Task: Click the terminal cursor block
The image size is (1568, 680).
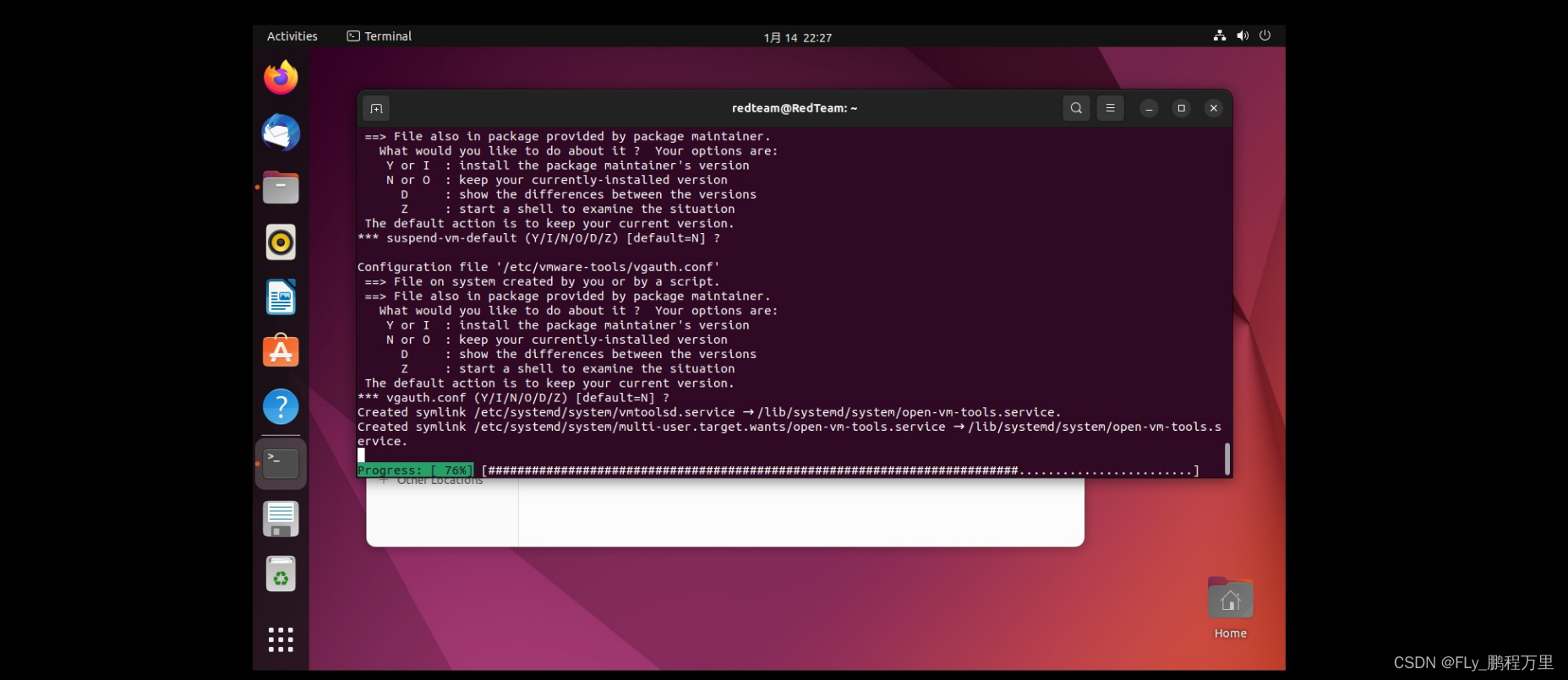Action: pos(361,455)
